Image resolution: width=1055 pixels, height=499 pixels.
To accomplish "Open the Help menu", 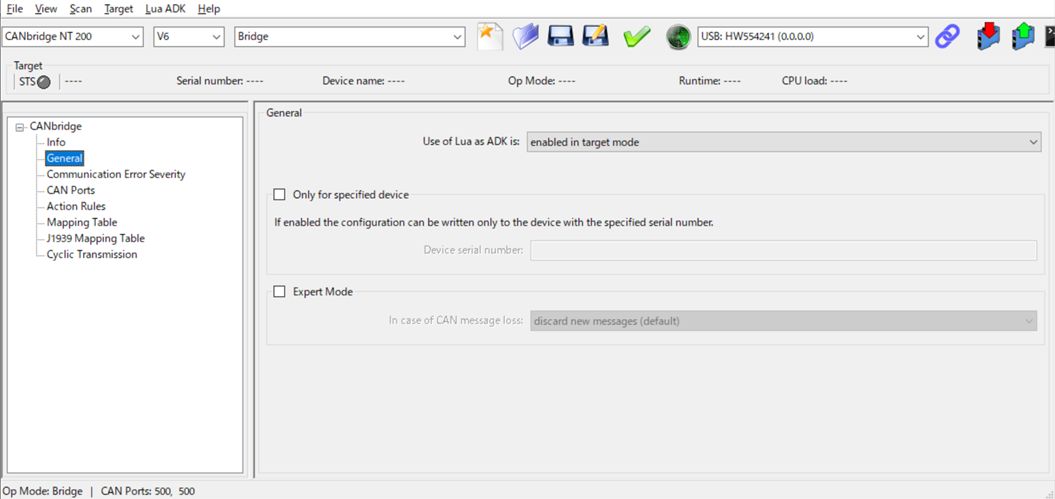I will pos(209,9).
